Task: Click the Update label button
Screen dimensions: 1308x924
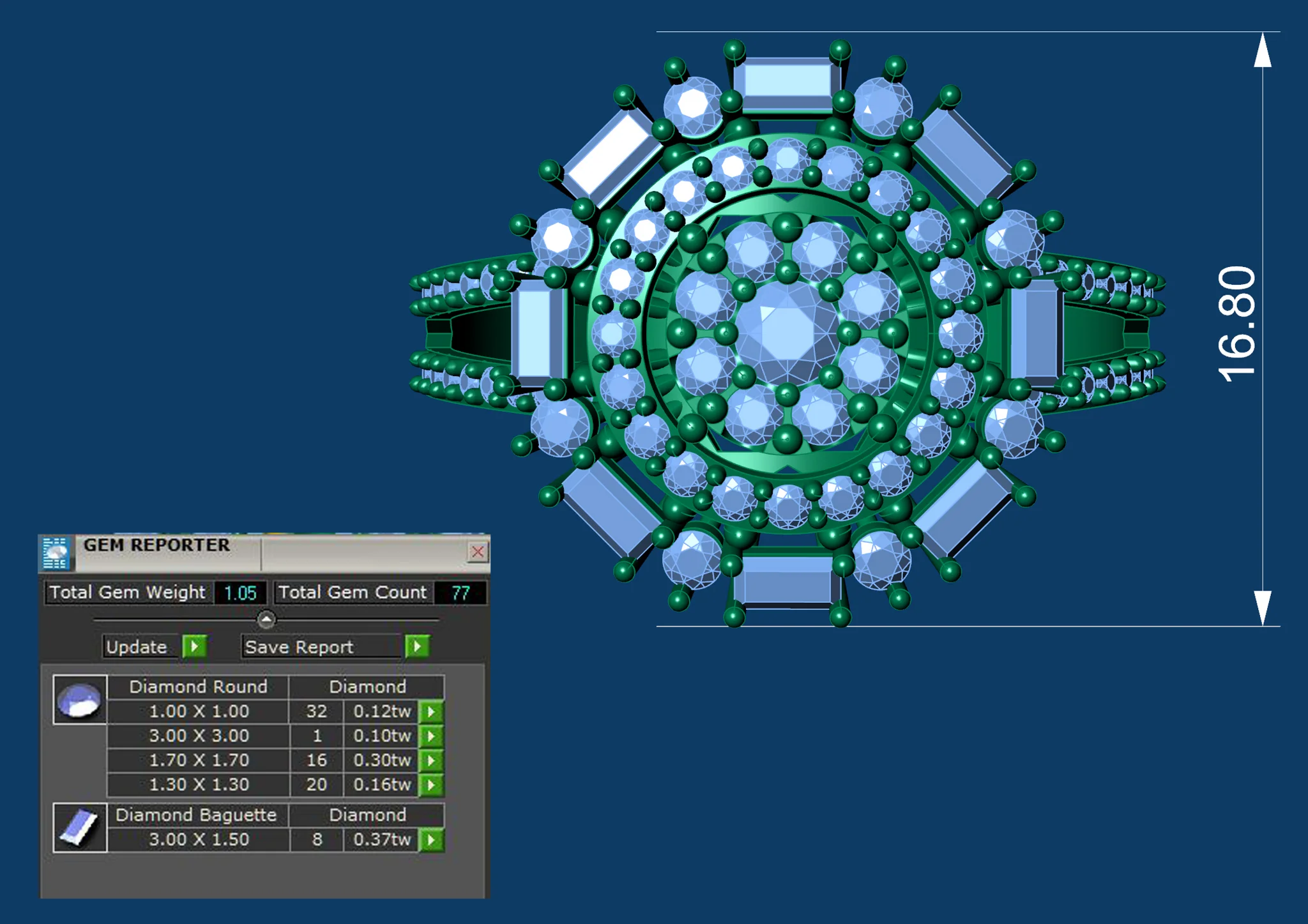Action: 141,647
